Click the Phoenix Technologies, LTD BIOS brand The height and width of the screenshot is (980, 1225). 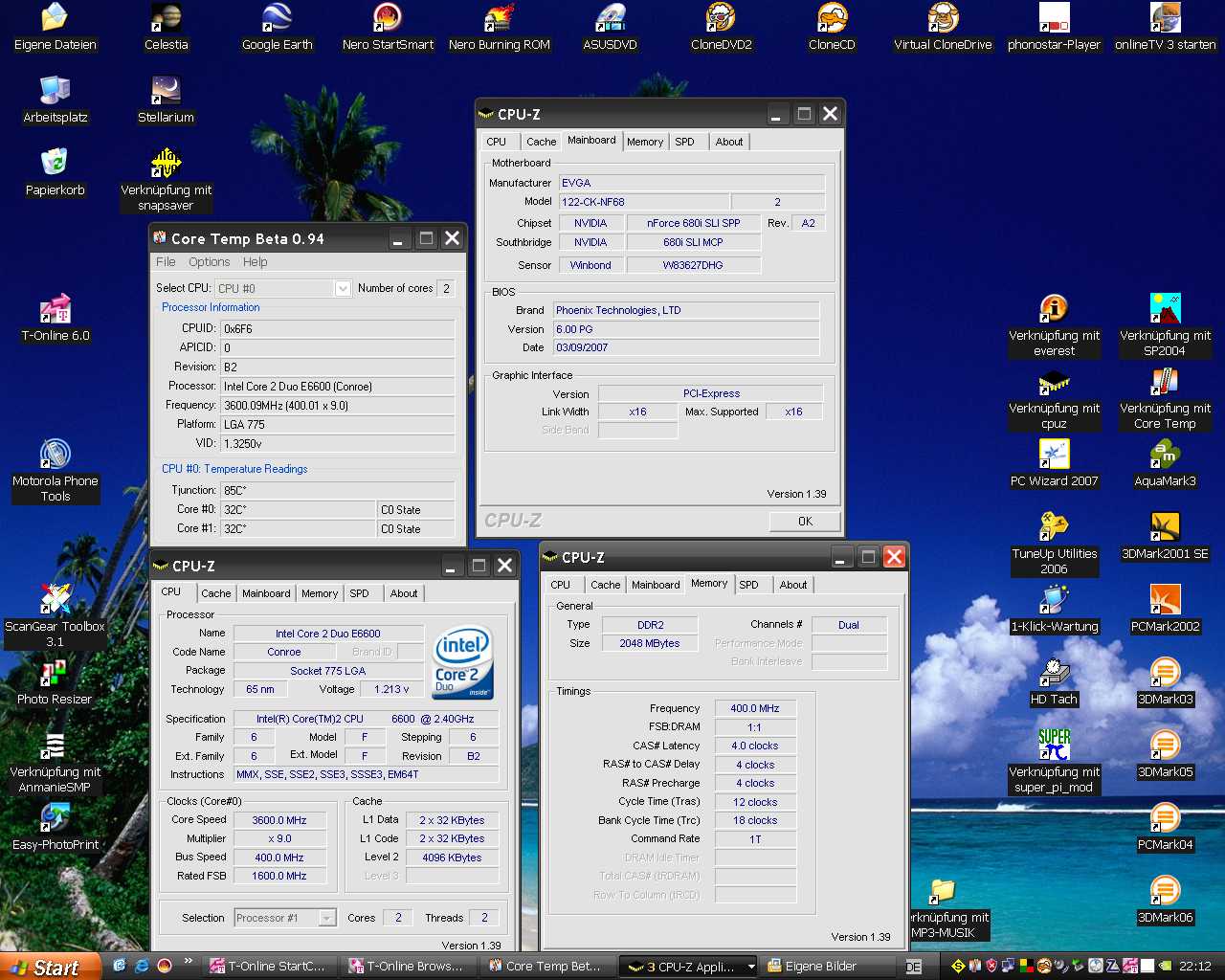coord(686,310)
